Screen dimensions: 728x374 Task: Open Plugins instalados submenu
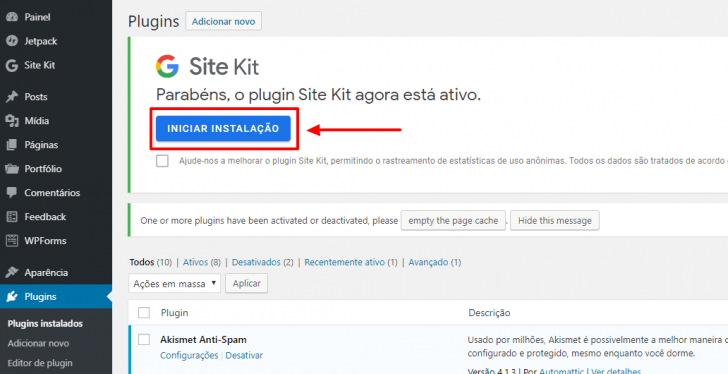(x=46, y=323)
